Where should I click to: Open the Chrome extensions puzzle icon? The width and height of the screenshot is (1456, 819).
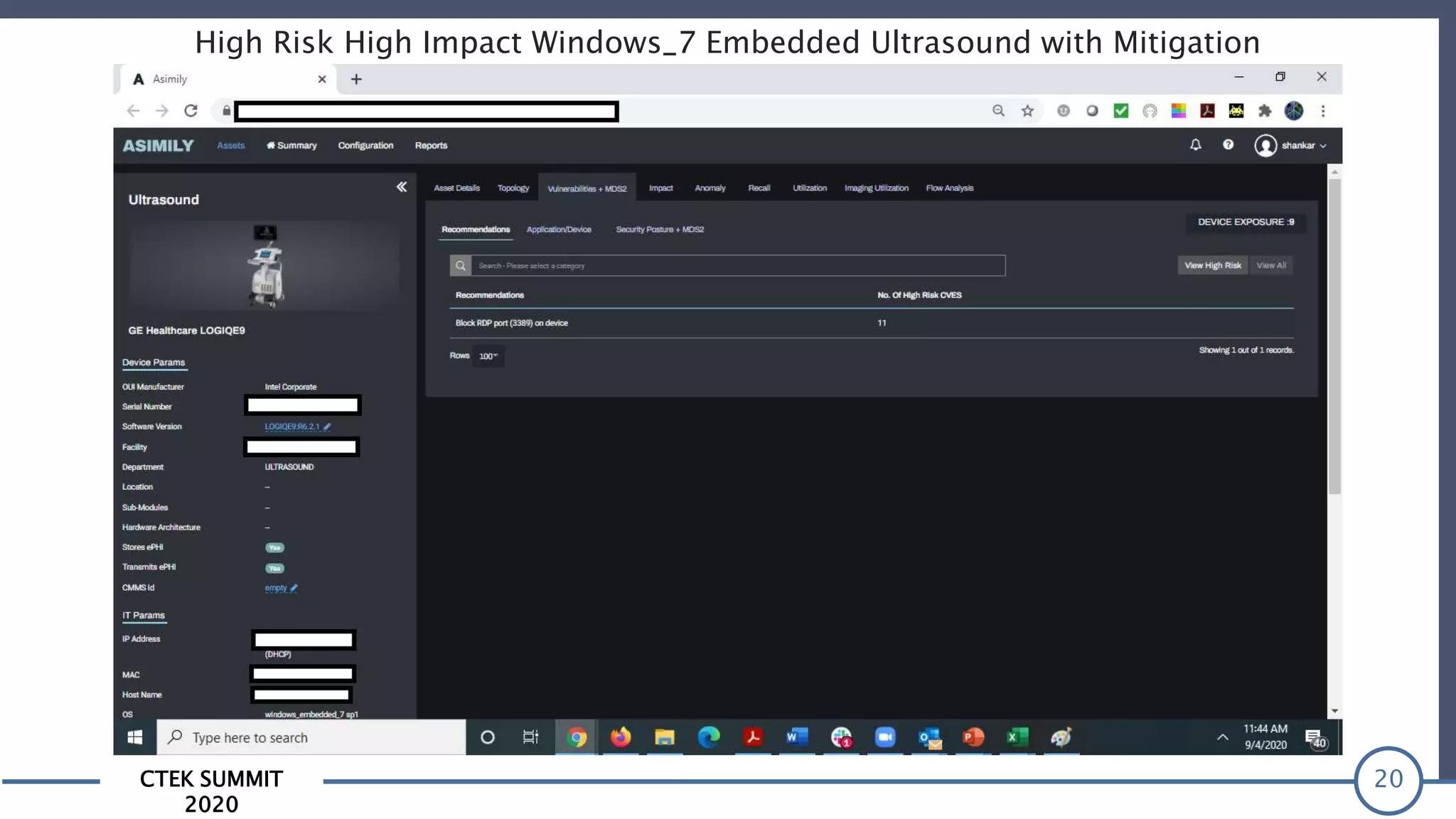coord(1265,111)
